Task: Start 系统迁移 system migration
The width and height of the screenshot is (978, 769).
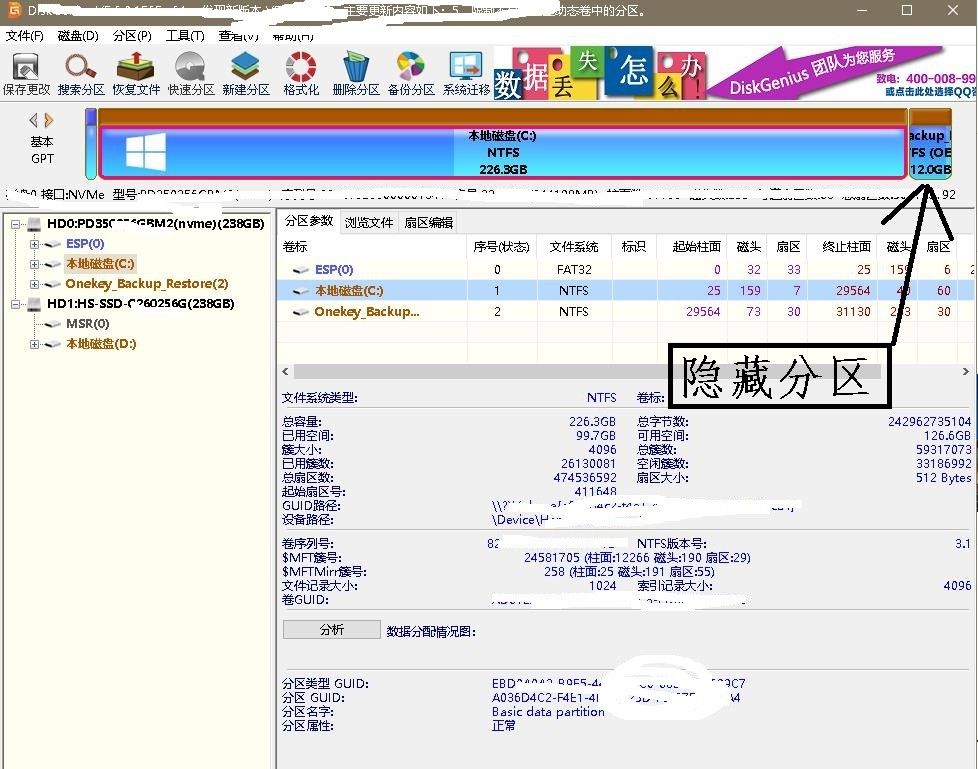Action: click(x=466, y=74)
